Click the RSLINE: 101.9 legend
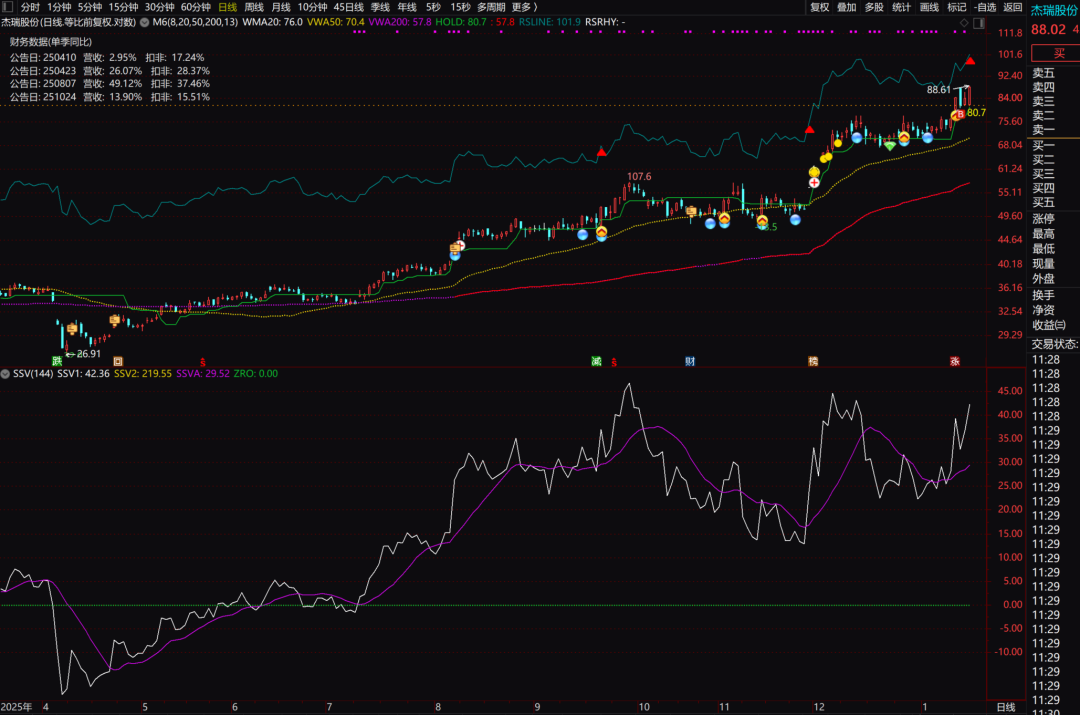Screen dimensions: 1080x715 coord(550,22)
